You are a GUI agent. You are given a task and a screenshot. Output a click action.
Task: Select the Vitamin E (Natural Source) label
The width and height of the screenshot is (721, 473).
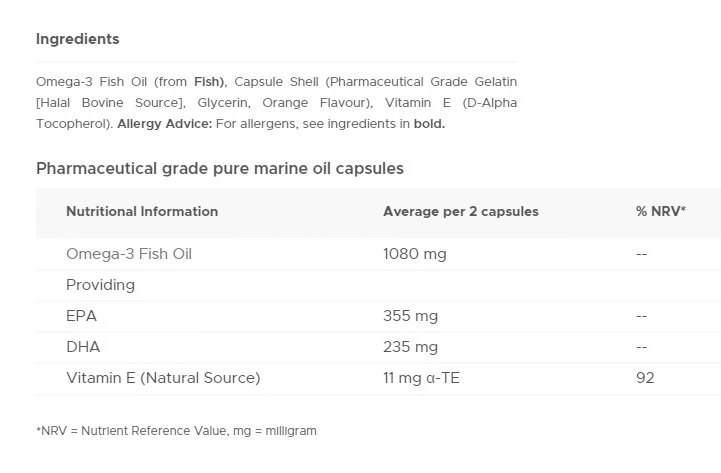pos(163,378)
